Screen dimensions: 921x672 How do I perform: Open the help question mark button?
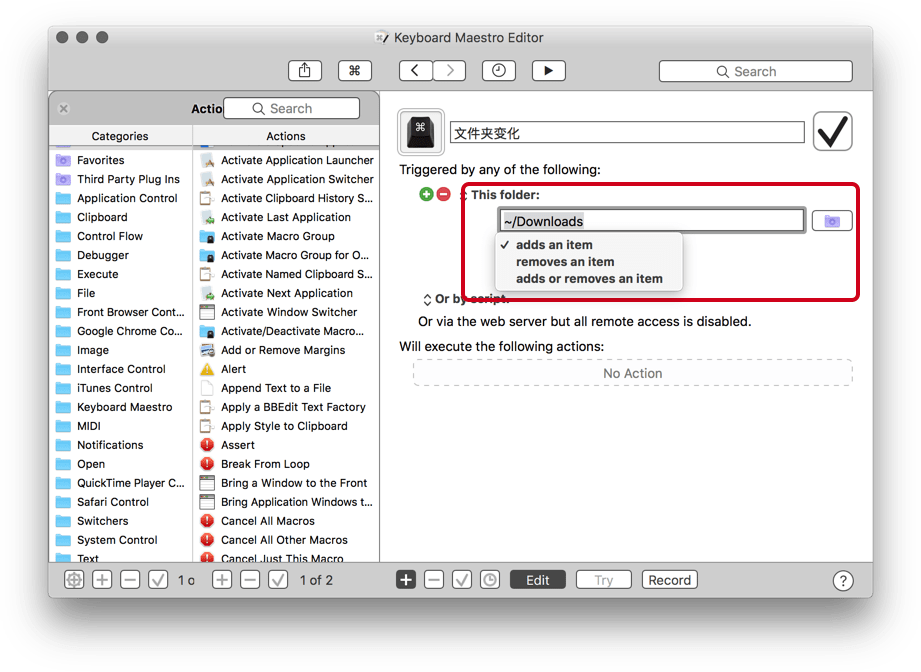point(842,581)
